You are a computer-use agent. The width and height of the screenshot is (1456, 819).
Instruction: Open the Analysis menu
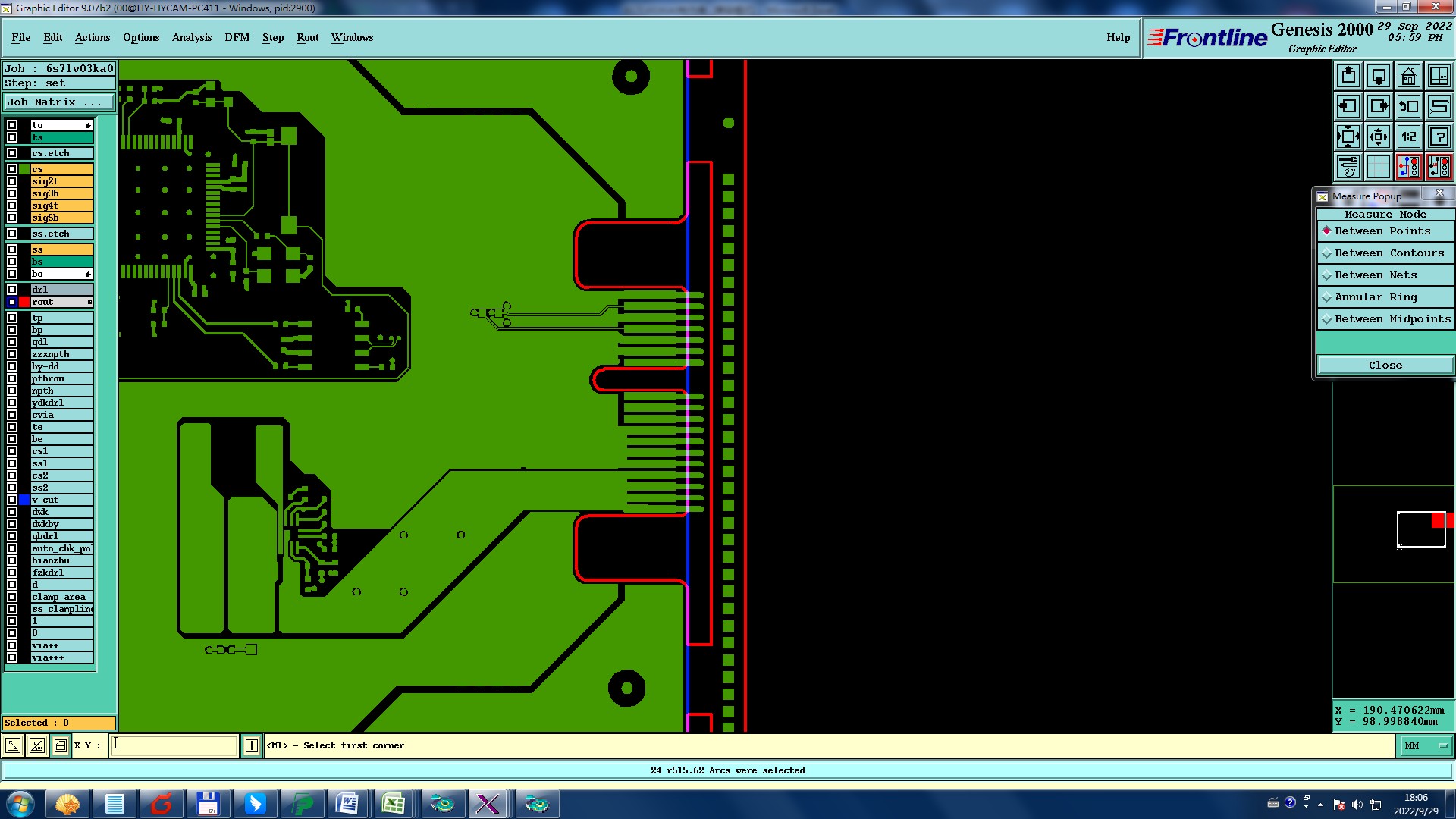pos(191,37)
